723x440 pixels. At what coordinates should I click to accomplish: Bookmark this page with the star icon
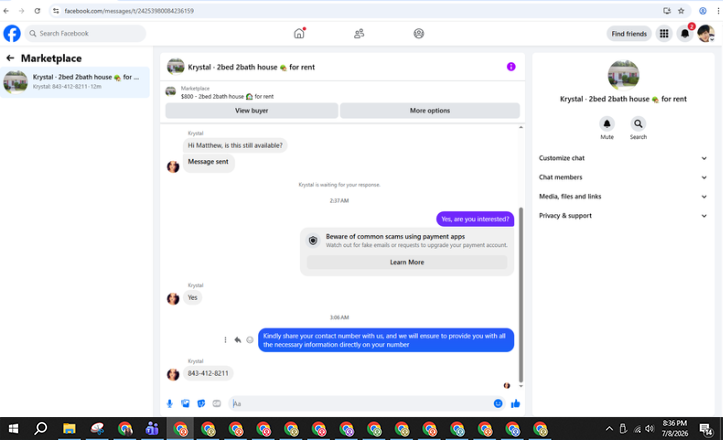(681, 11)
